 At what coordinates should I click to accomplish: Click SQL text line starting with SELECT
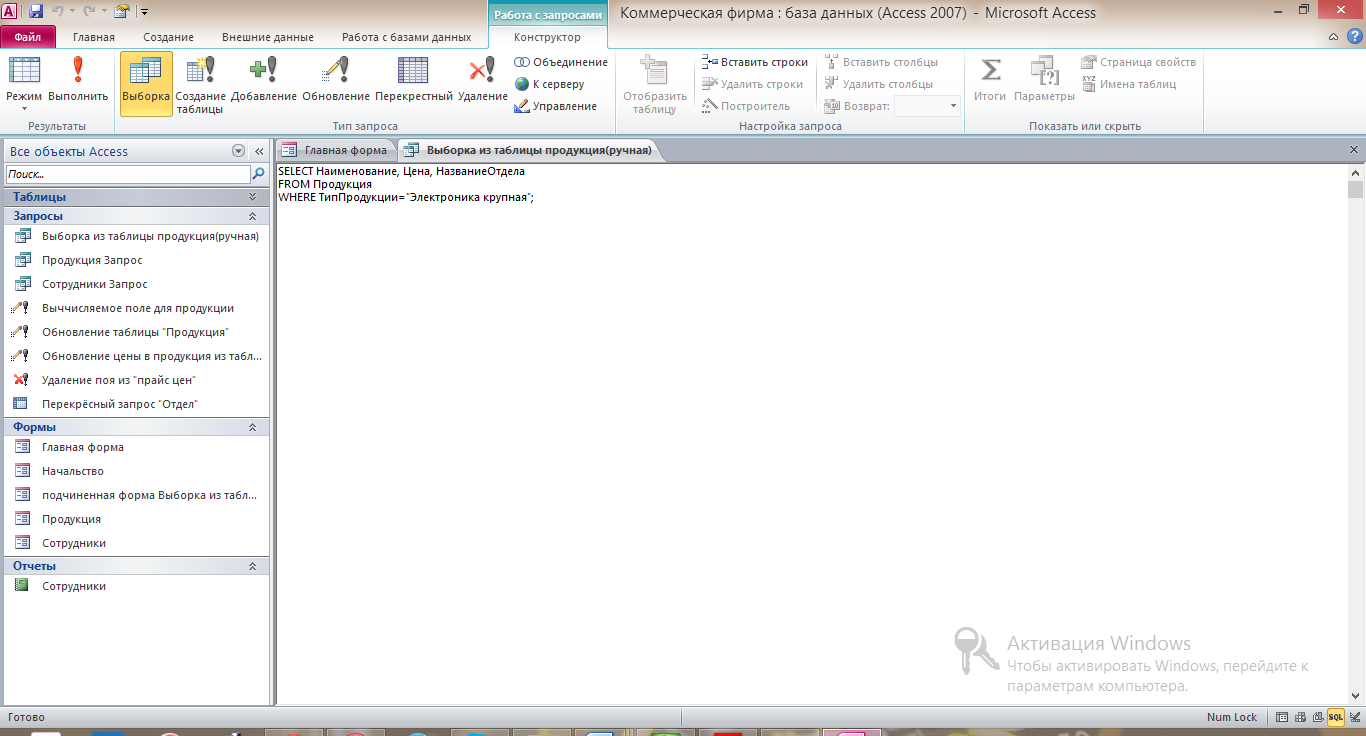[x=401, y=171]
